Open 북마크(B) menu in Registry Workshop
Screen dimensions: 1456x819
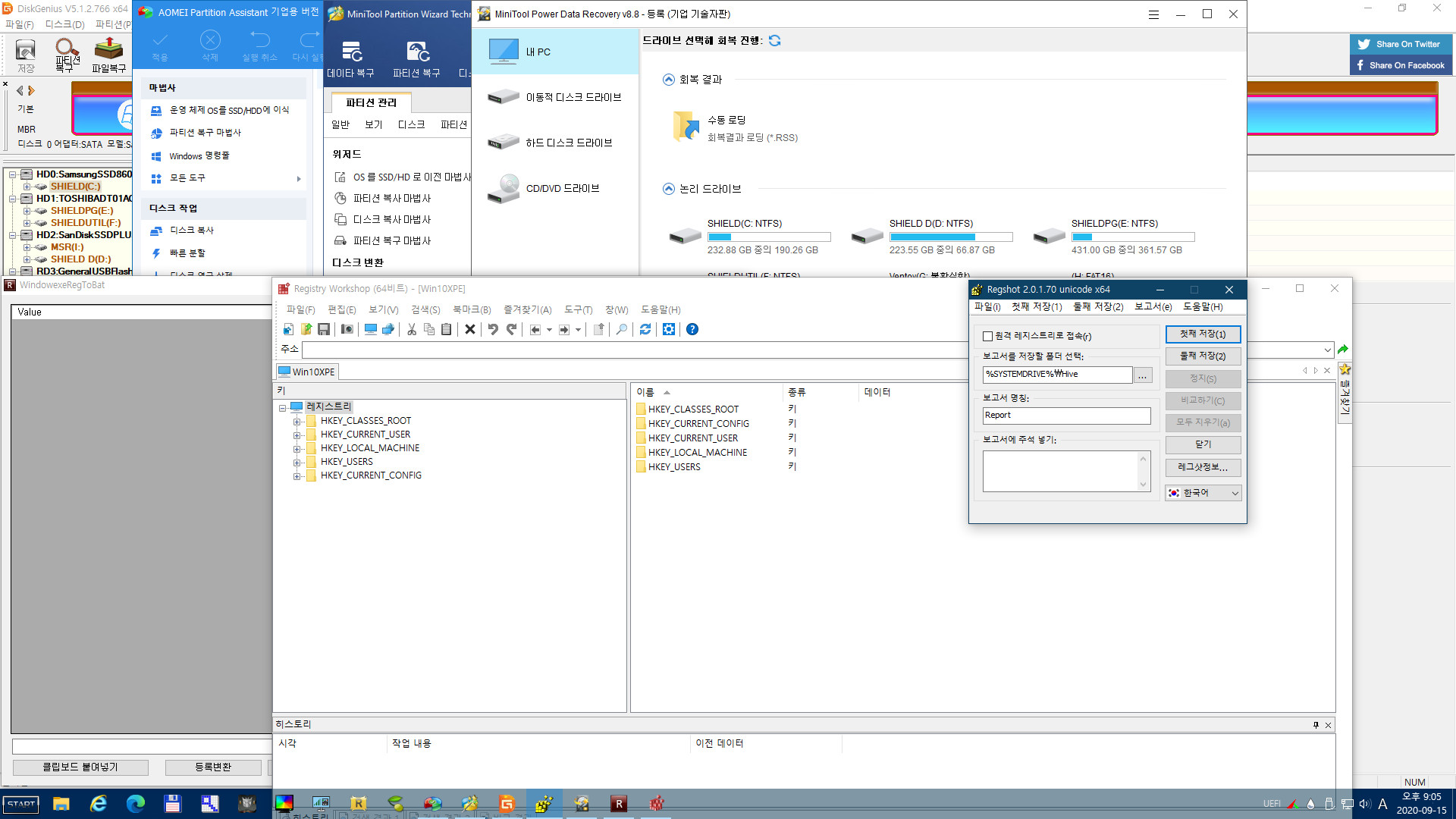tap(472, 309)
